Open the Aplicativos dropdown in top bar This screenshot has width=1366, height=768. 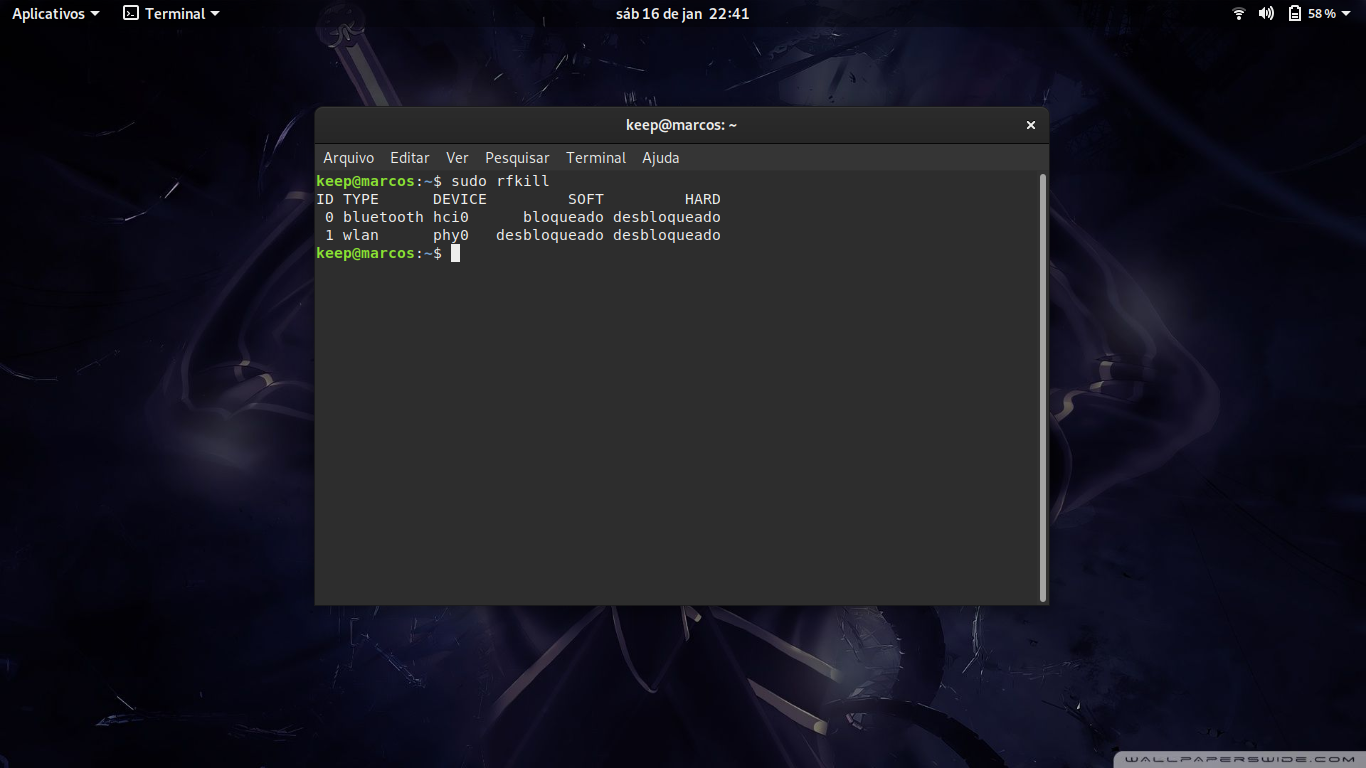(55, 14)
